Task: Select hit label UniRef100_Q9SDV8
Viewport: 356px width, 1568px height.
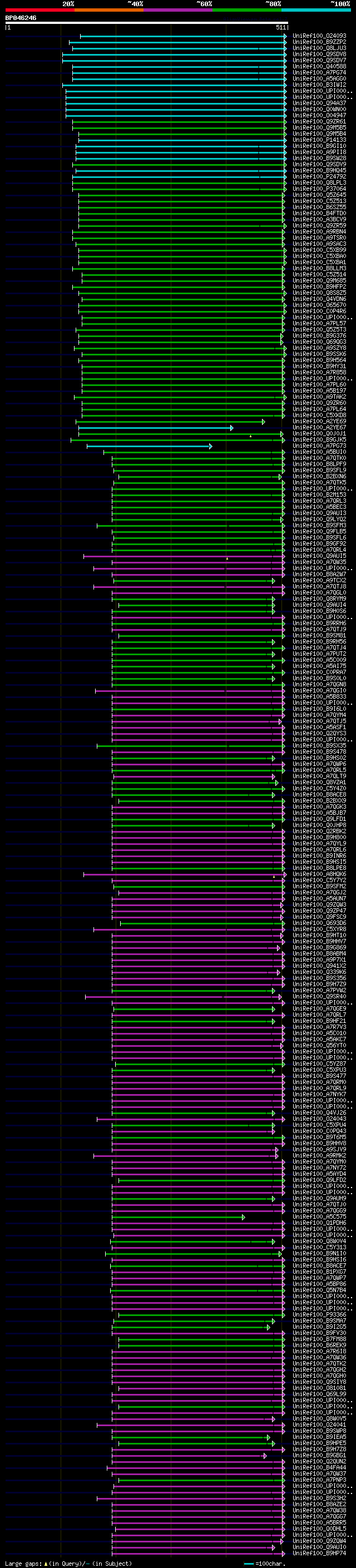Action: tap(319, 54)
